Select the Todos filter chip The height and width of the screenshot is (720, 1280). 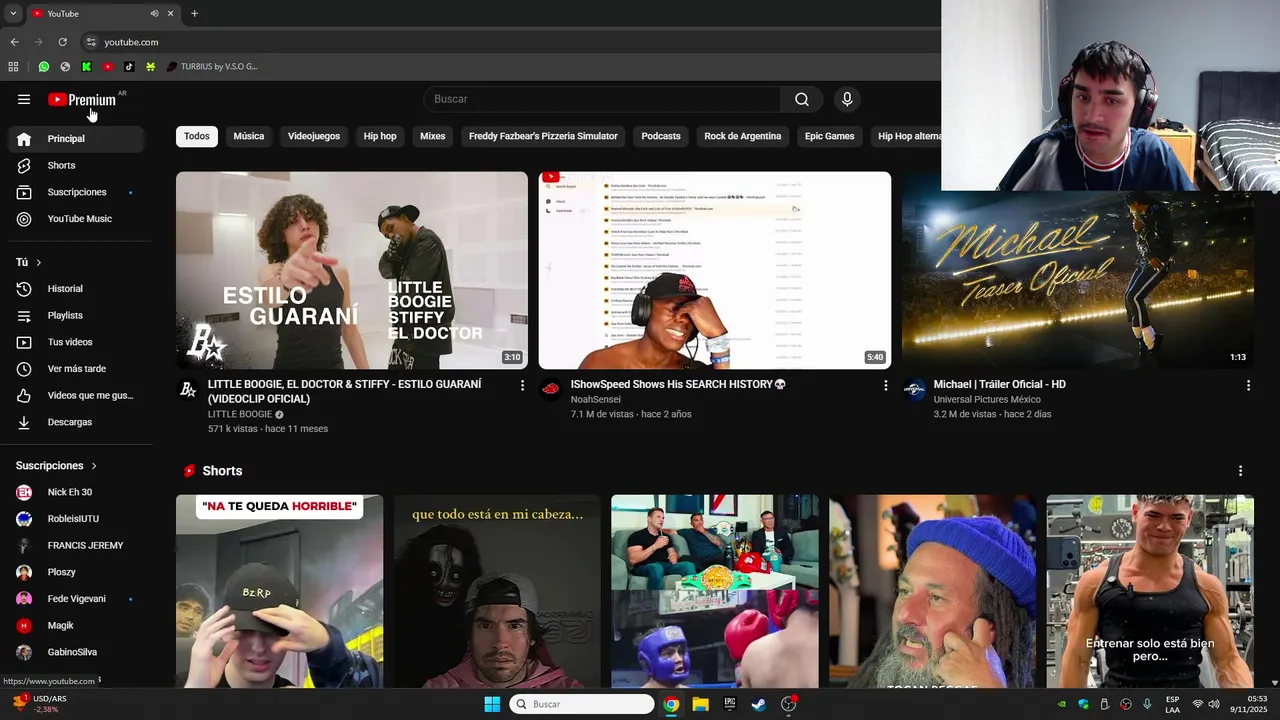click(x=197, y=136)
